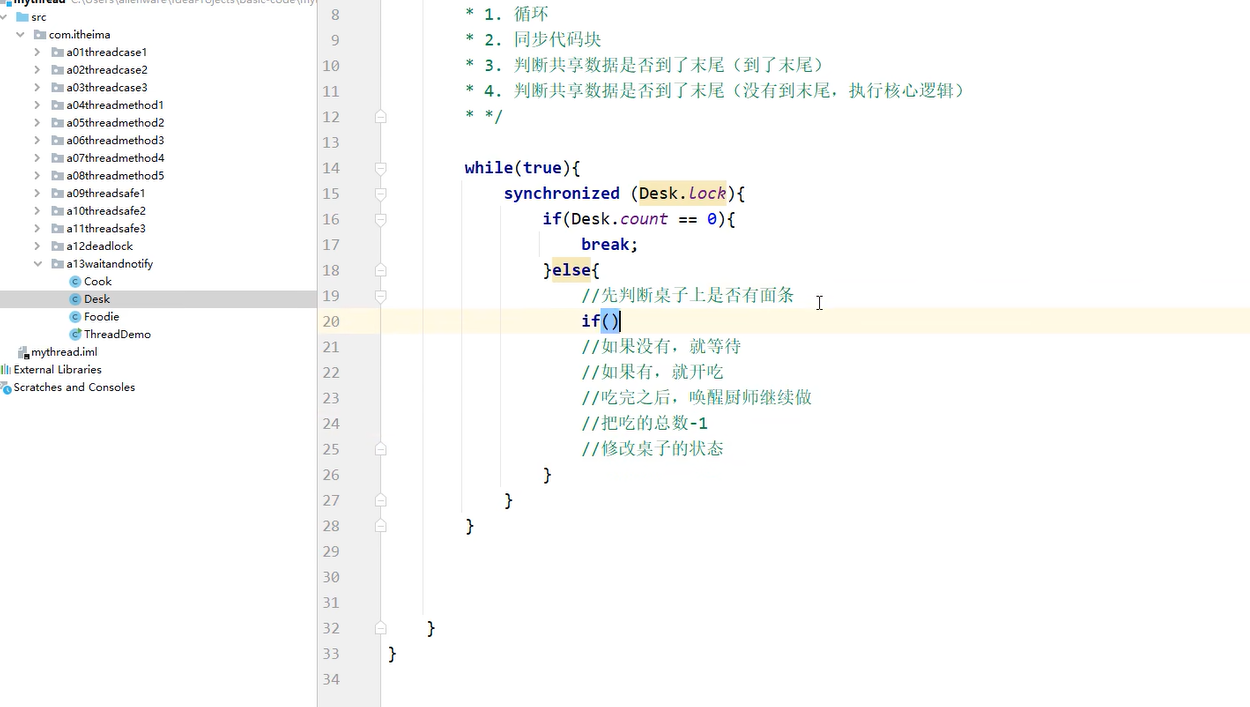Click the fold end marker at line 32

pyautogui.click(x=381, y=628)
